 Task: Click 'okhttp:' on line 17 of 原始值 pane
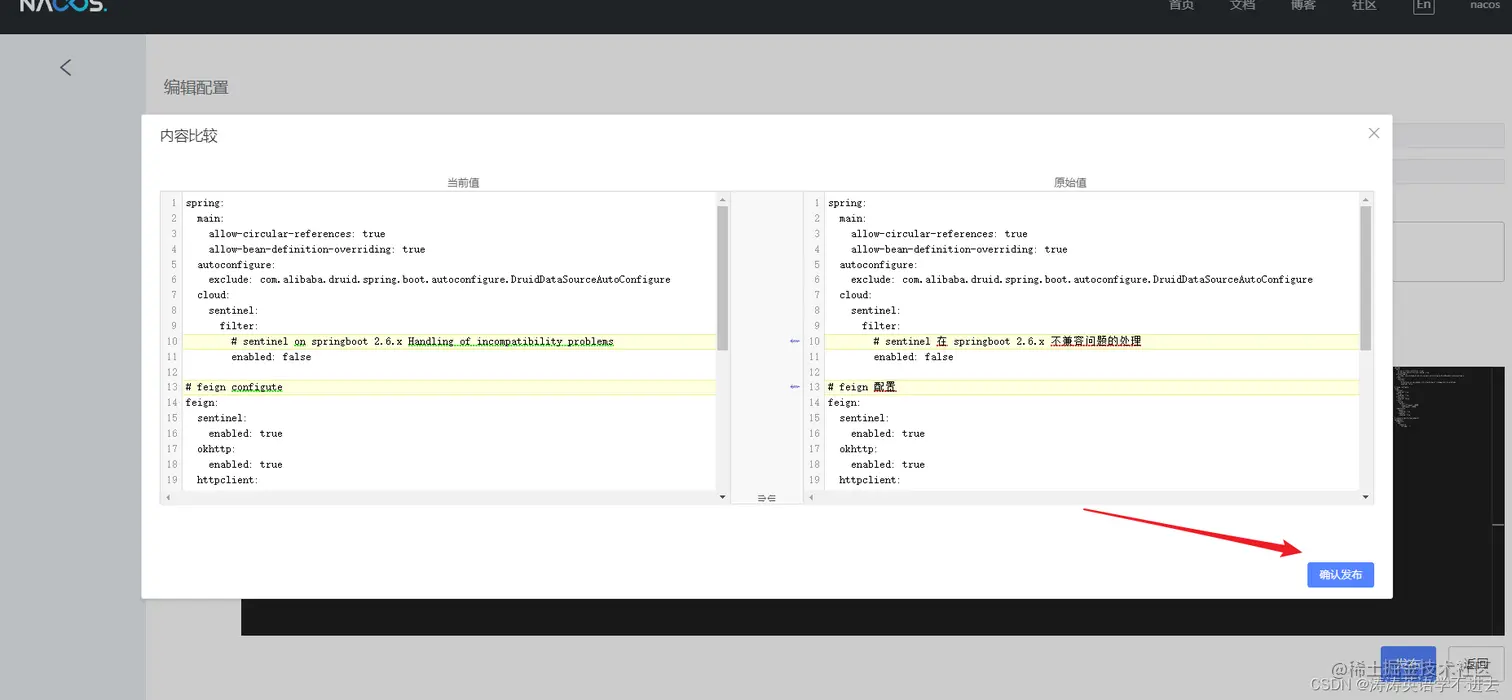coord(859,449)
